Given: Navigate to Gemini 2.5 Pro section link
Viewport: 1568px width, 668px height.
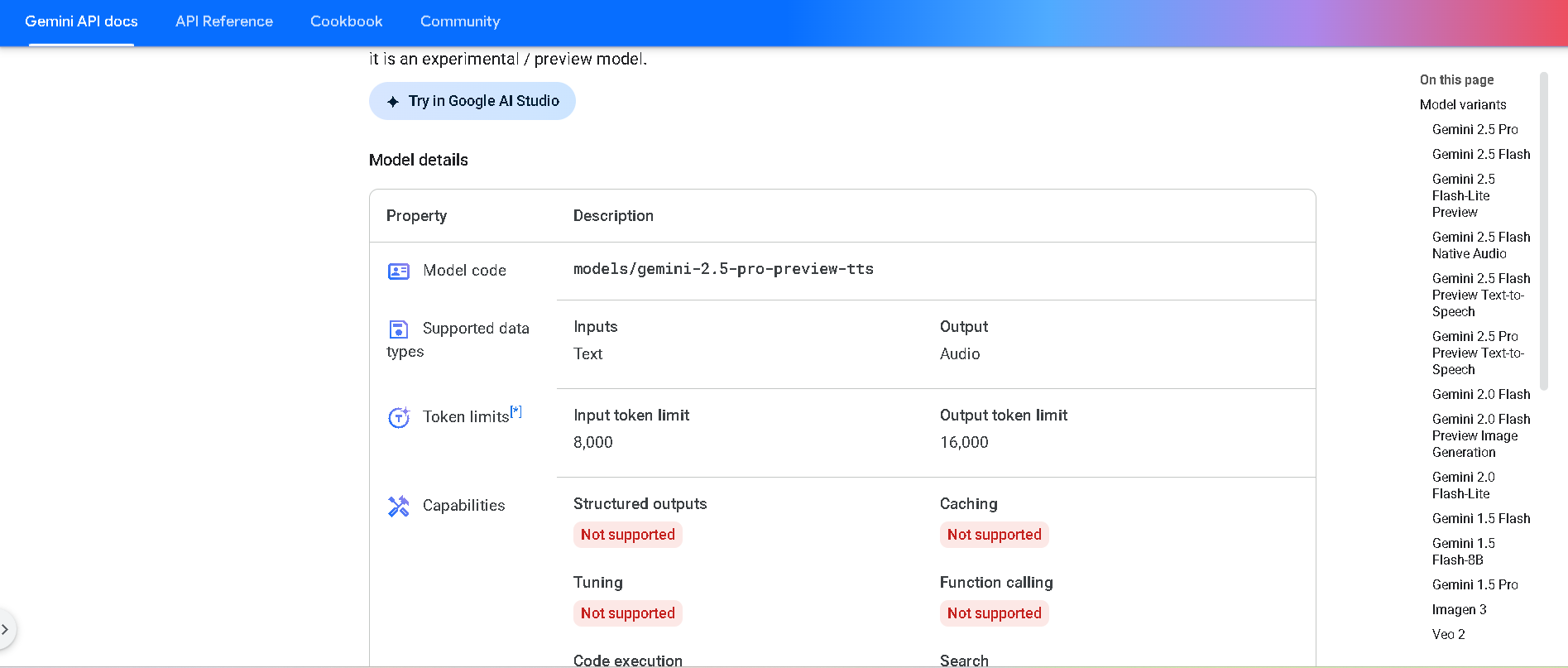Looking at the screenshot, I should 1474,130.
